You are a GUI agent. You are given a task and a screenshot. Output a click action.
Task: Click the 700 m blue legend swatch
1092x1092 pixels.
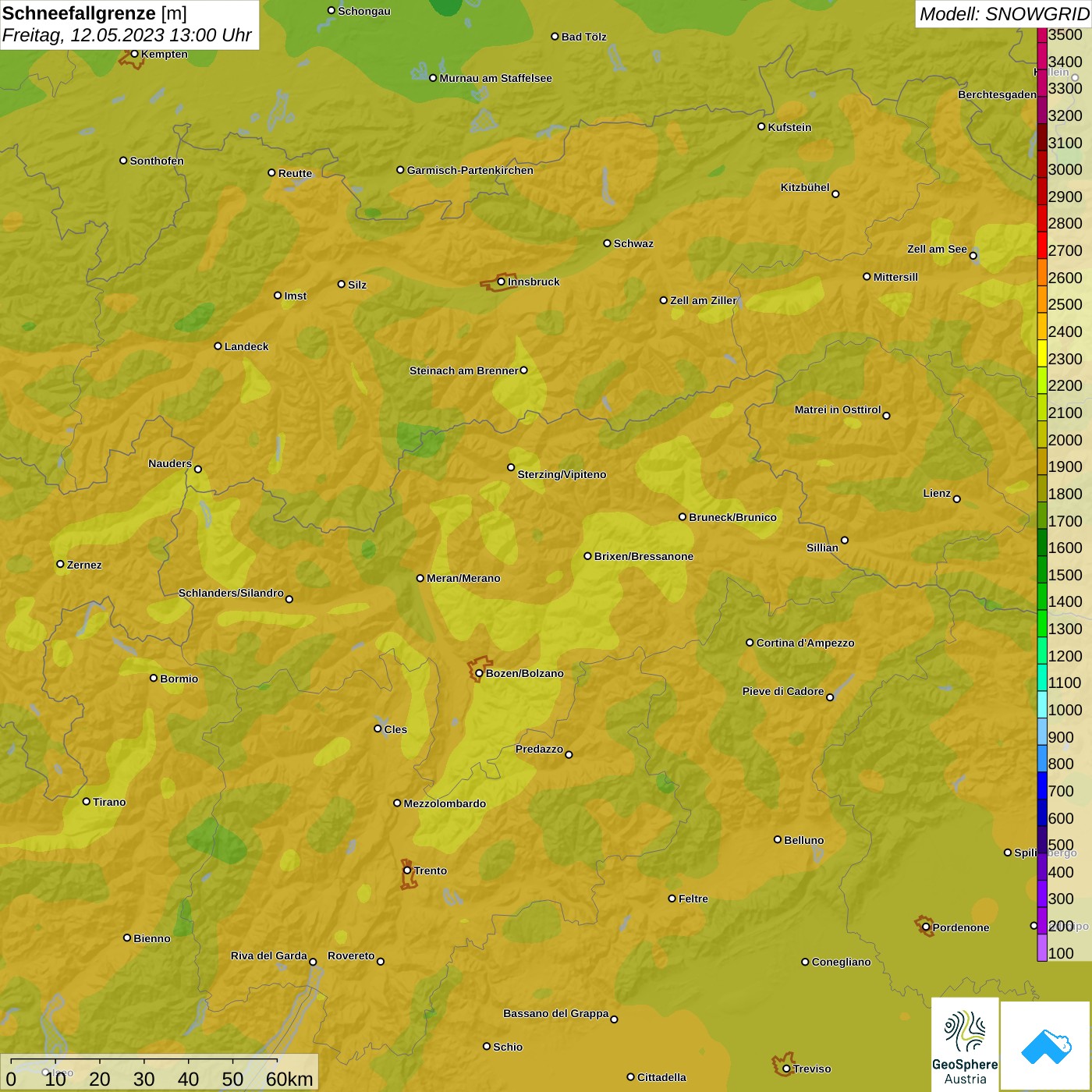[1042, 785]
